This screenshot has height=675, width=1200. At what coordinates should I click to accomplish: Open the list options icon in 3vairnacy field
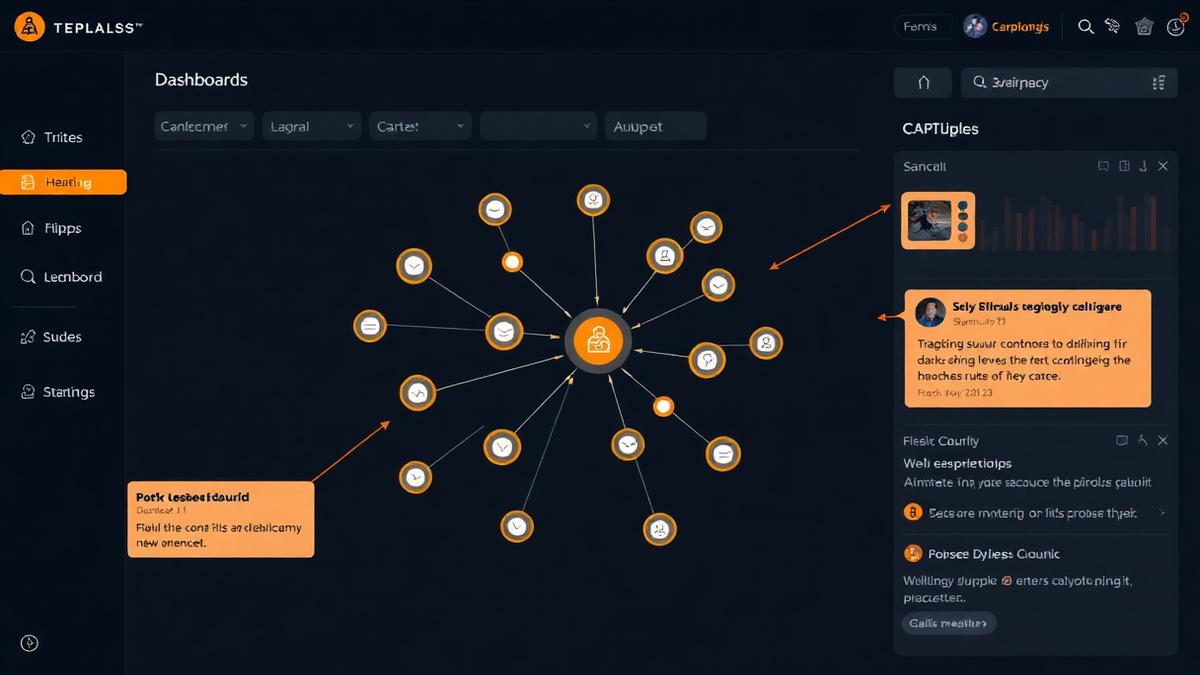1159,83
